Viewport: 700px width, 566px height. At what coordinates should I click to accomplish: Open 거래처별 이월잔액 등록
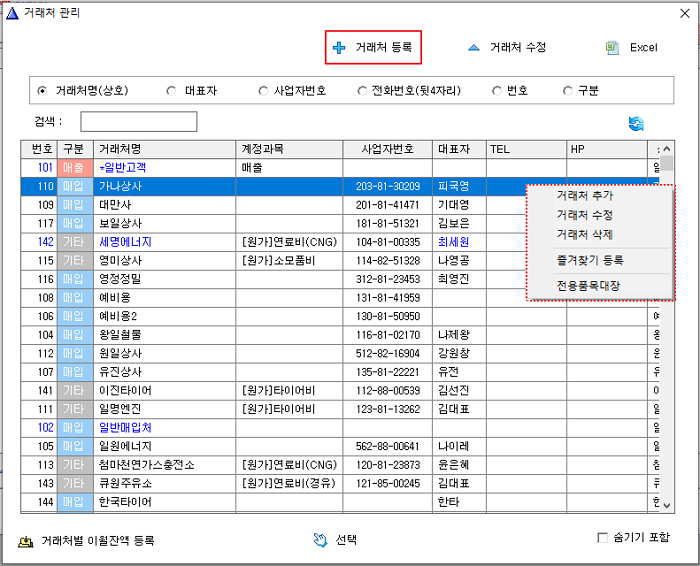[98, 541]
